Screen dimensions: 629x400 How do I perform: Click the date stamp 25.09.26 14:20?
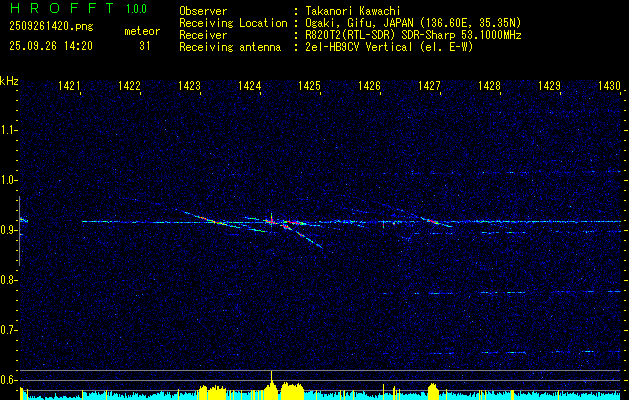pos(51,46)
